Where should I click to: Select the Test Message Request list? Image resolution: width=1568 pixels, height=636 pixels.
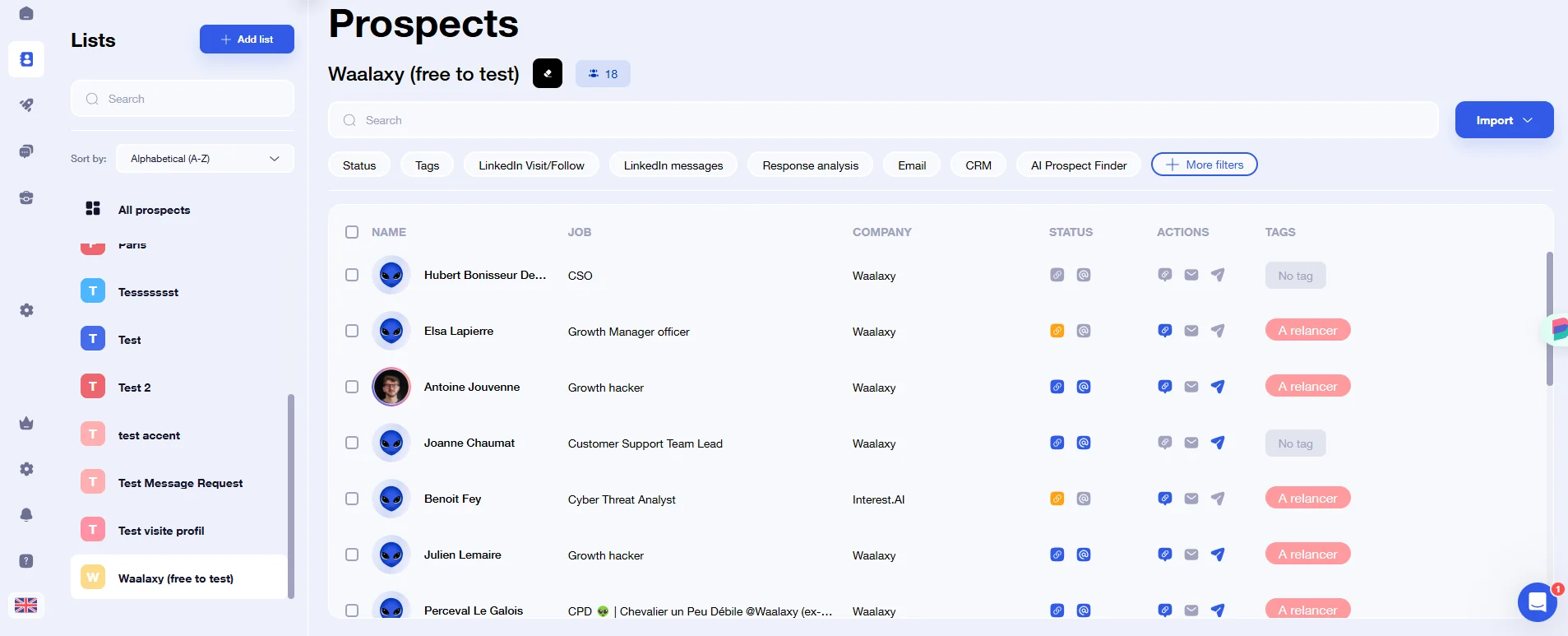[180, 483]
